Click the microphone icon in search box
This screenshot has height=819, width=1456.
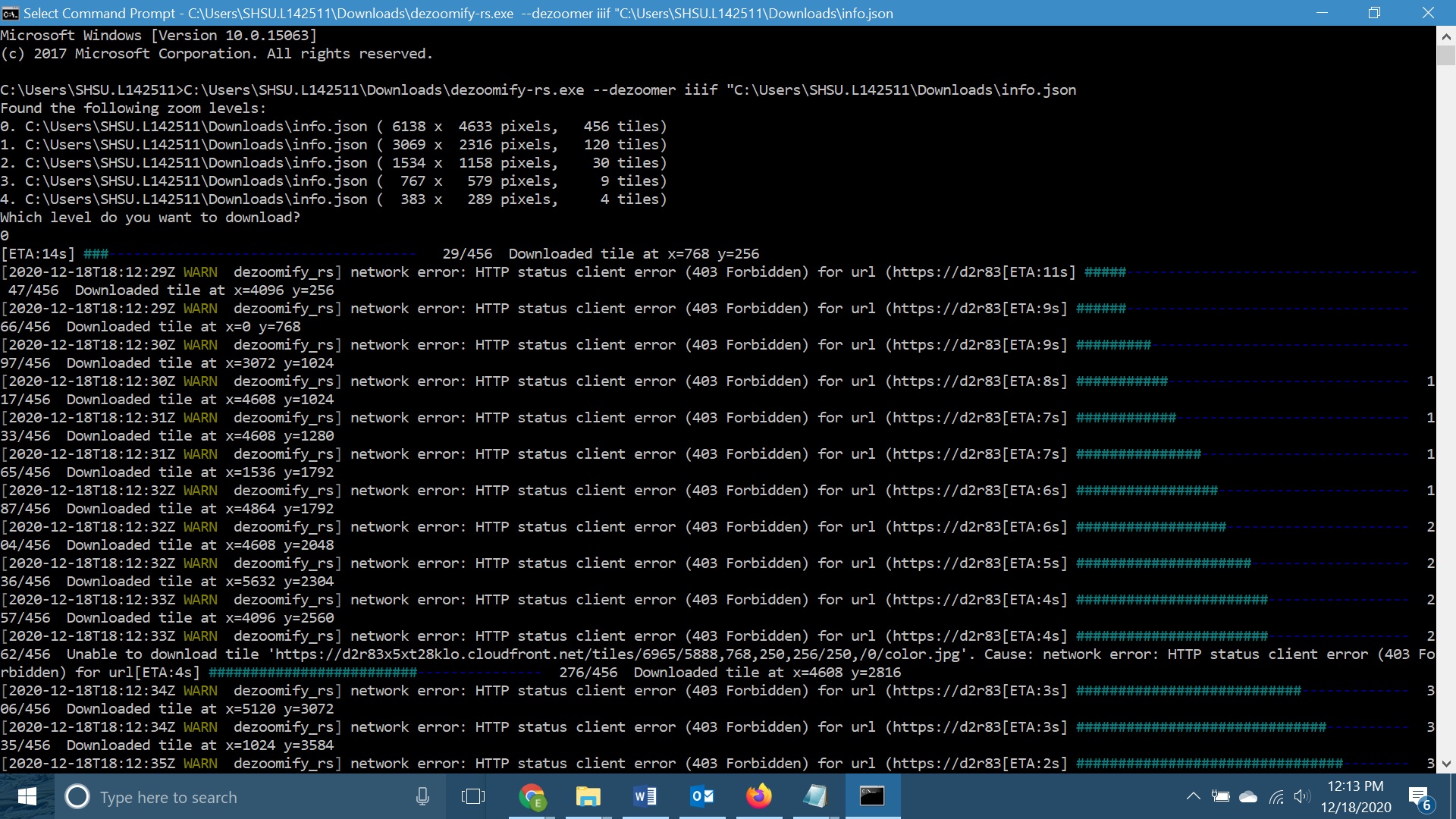tap(422, 796)
